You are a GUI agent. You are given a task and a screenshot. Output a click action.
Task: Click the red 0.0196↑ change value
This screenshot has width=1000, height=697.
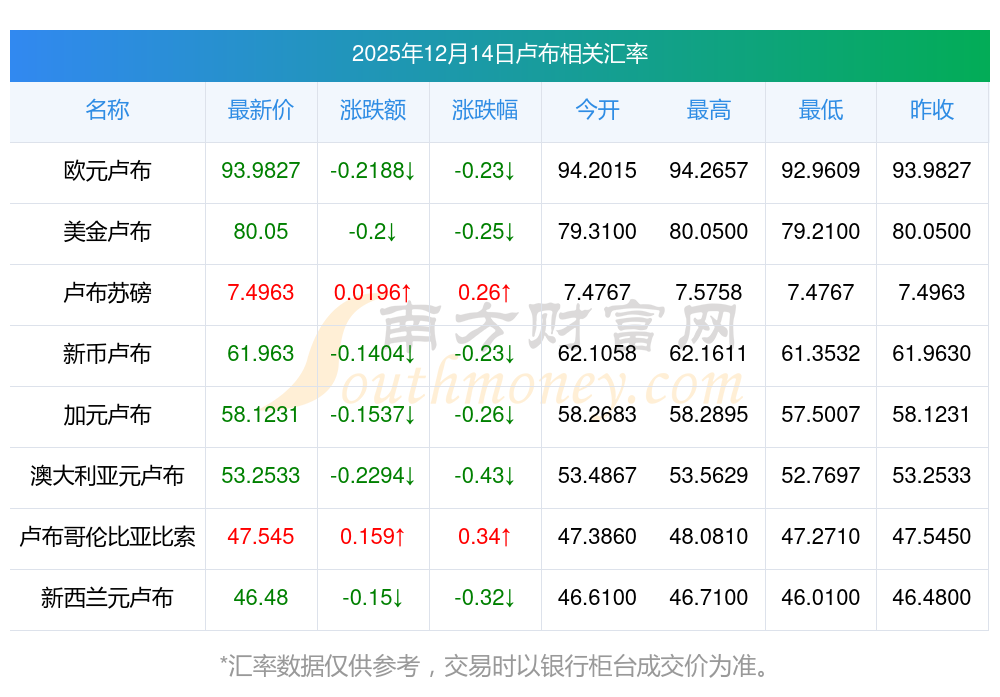[x=373, y=293]
